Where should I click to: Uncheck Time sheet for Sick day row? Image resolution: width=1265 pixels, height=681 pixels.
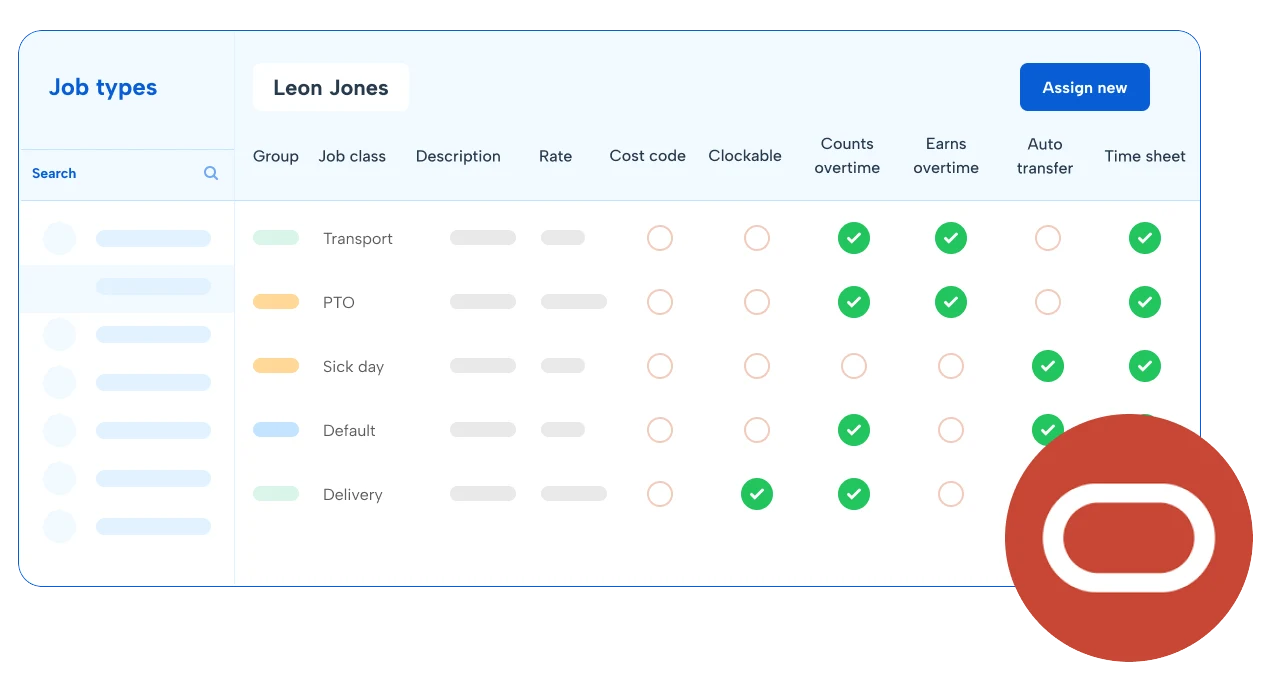pyautogui.click(x=1145, y=366)
